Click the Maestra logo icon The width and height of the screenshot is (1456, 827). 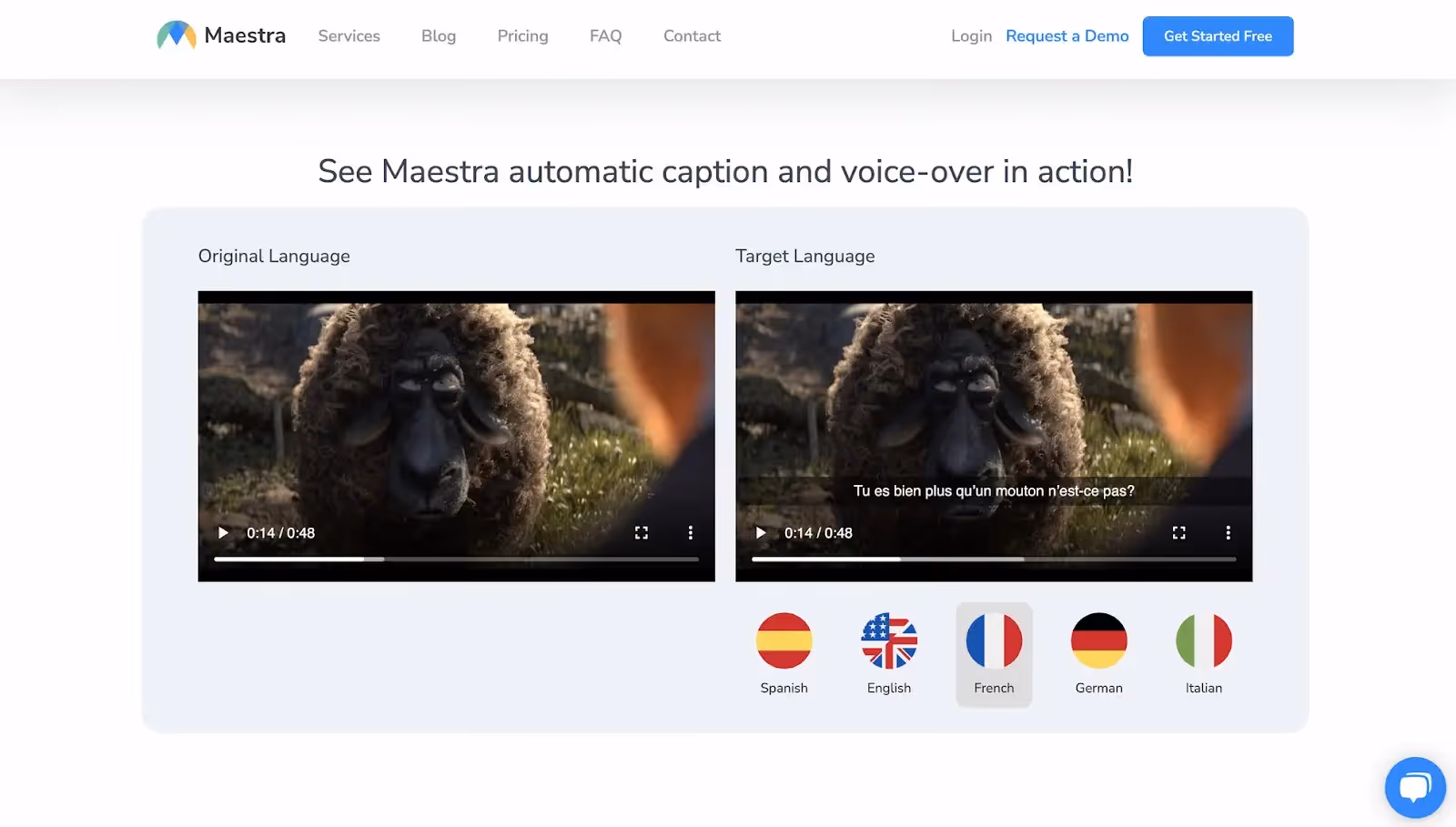pos(177,35)
